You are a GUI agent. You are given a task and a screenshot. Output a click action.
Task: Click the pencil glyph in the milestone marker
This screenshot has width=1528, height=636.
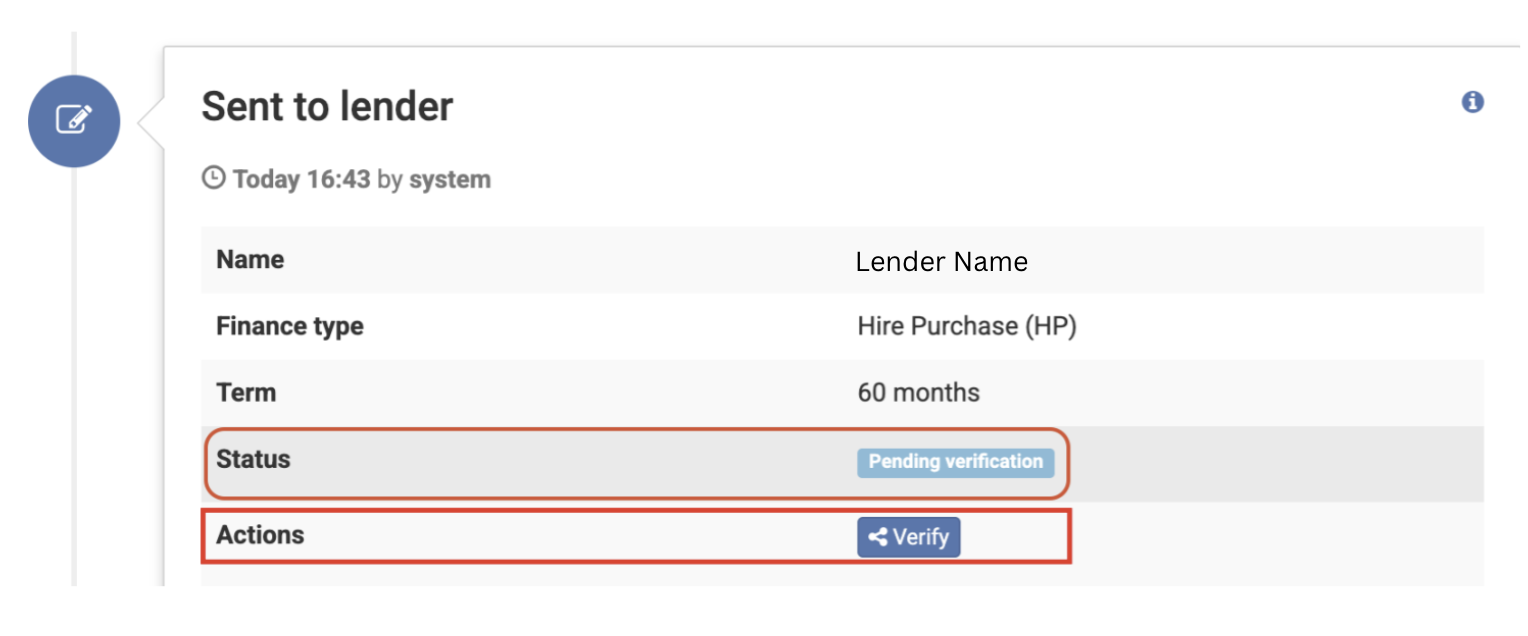coord(74,121)
